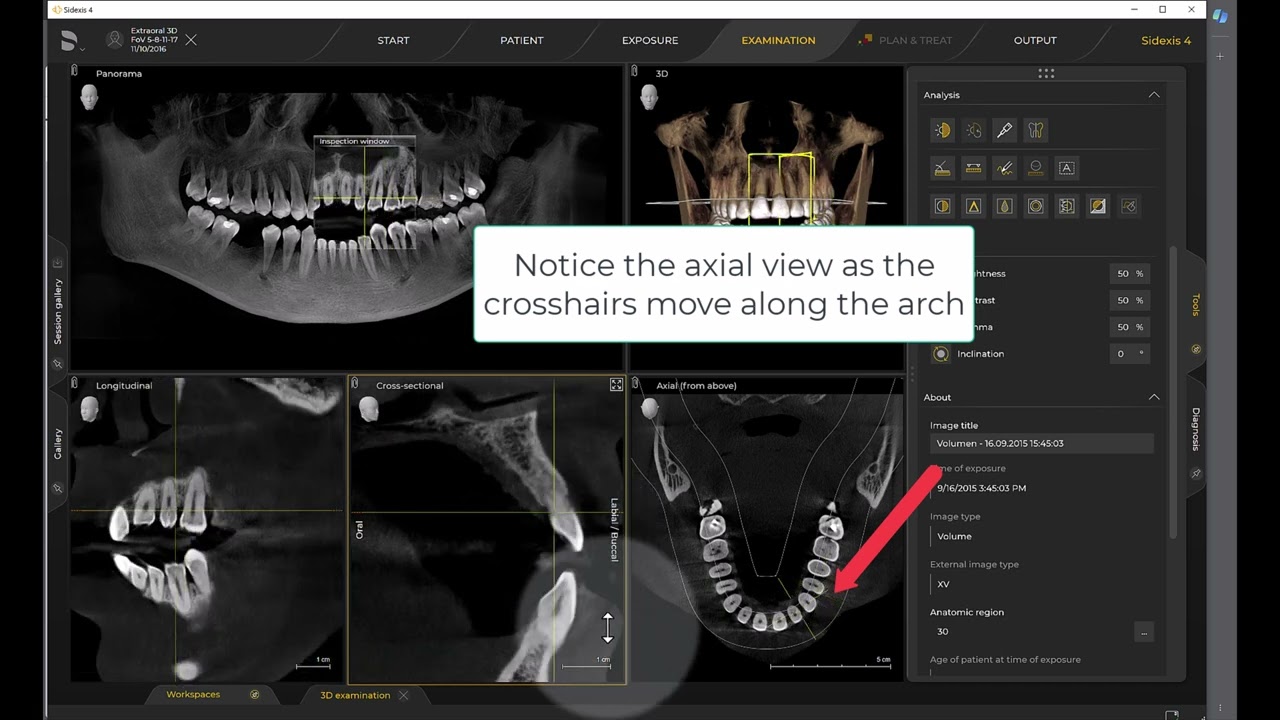Go to the OUTPUT phase tab
1280x720 pixels.
pos(1035,41)
